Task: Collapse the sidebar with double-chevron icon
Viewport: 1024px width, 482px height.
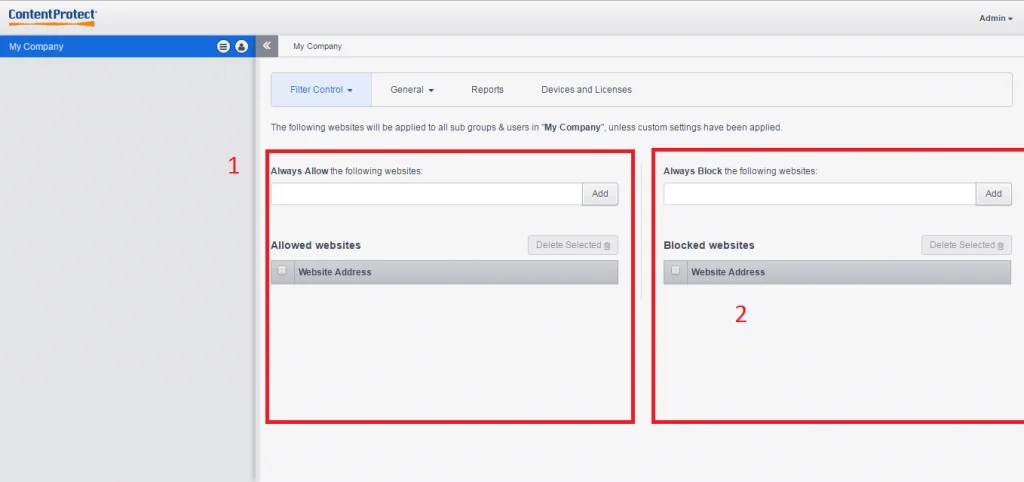Action: pos(267,46)
